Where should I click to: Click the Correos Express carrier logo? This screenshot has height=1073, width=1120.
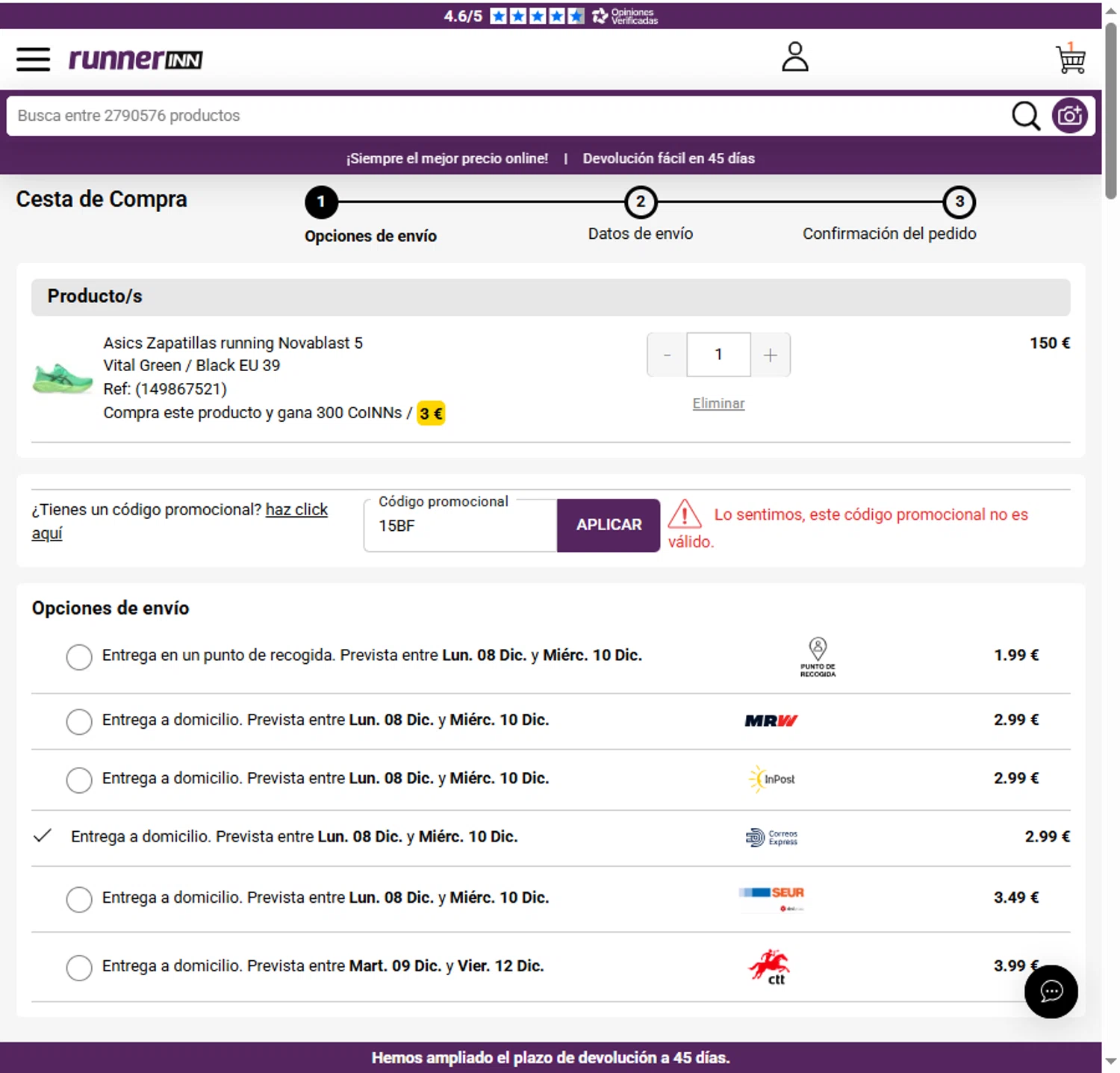pyautogui.click(x=771, y=838)
